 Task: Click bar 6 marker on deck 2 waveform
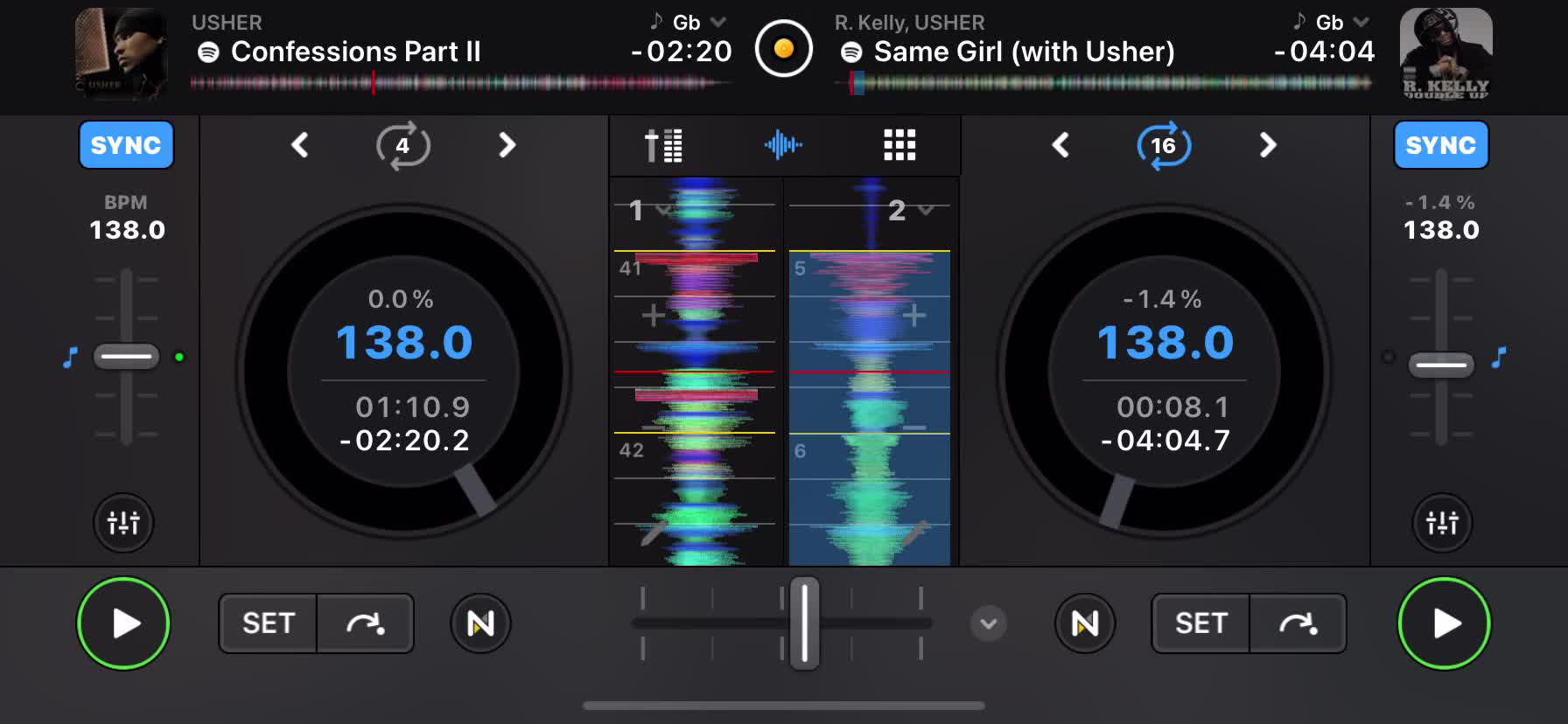click(800, 450)
